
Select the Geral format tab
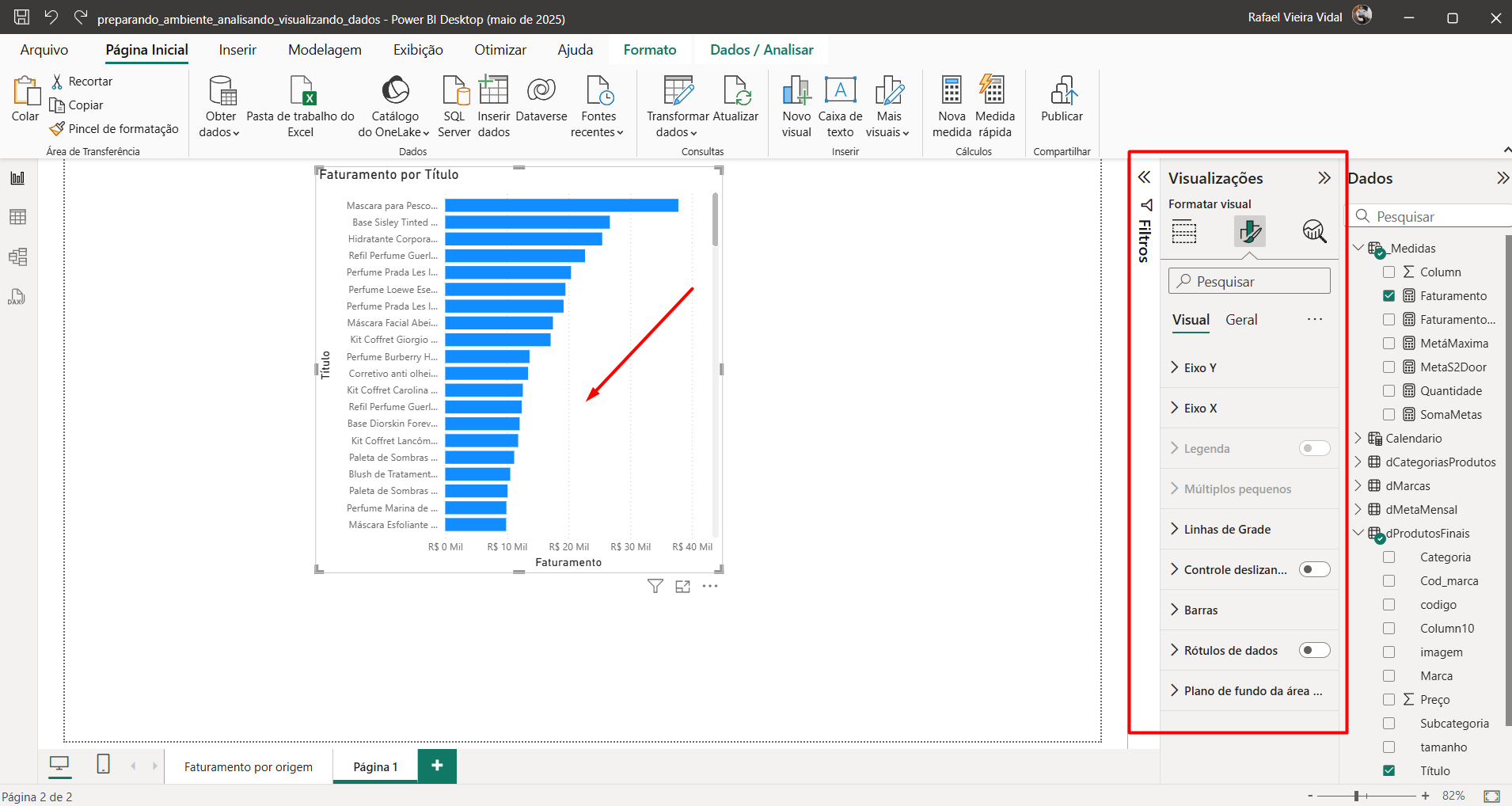pyautogui.click(x=1241, y=320)
